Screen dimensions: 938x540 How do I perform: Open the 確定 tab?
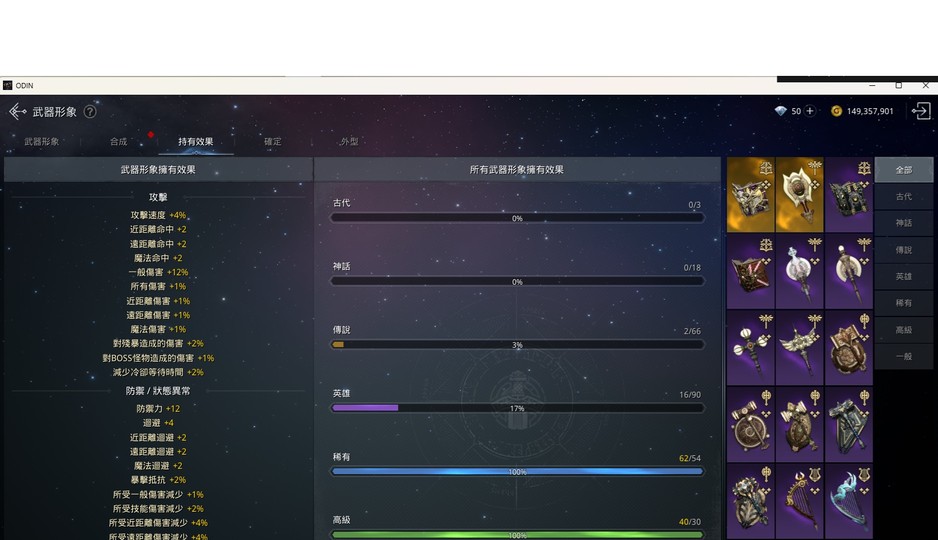coord(272,142)
